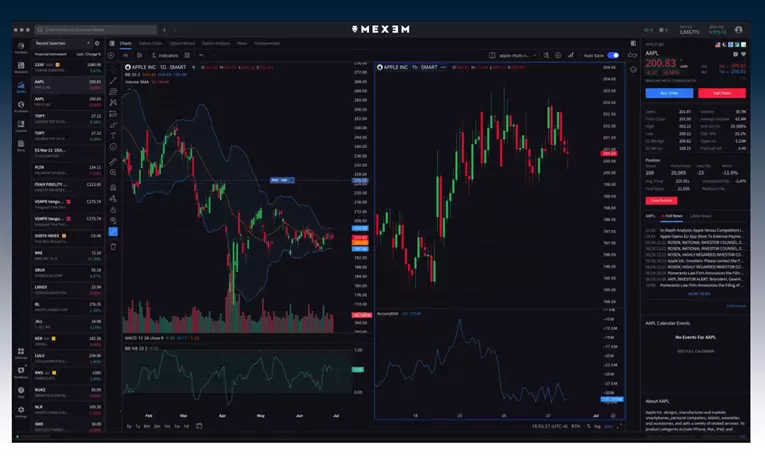Click the trash remove-drawings icon

(x=113, y=247)
